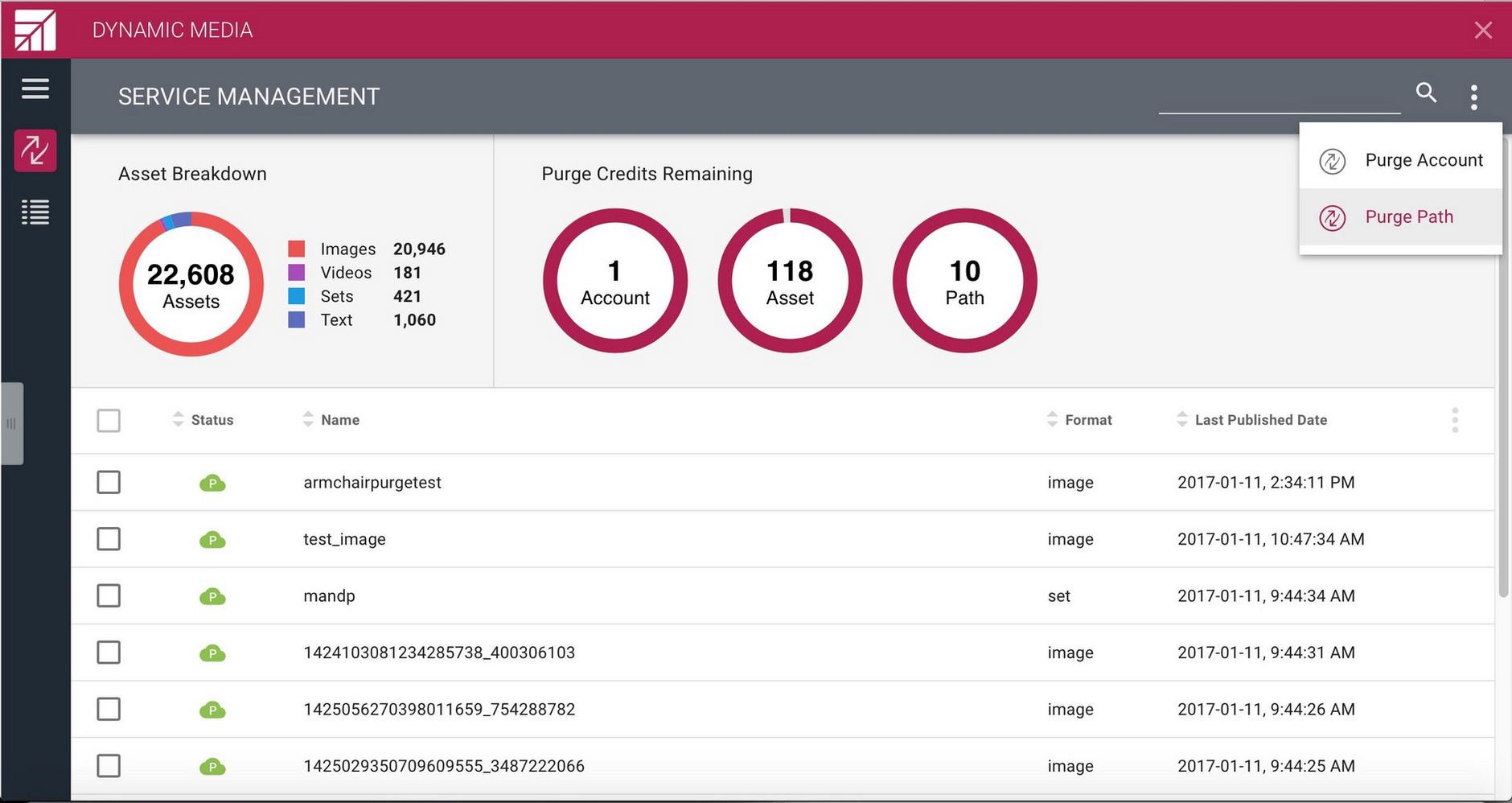Viewport: 1512px width, 803px height.
Task: Click the sidebar collapse handle on left edge
Action: tap(11, 423)
